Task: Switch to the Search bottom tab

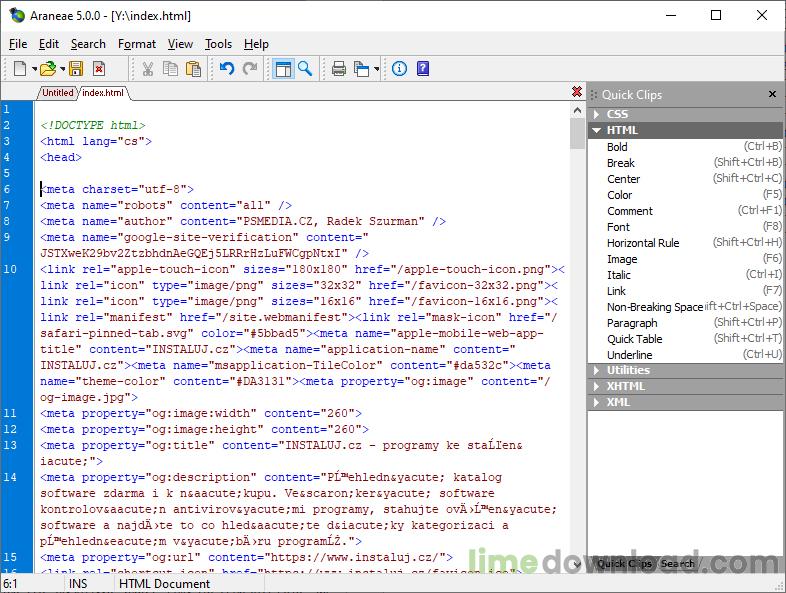Action: tap(678, 564)
